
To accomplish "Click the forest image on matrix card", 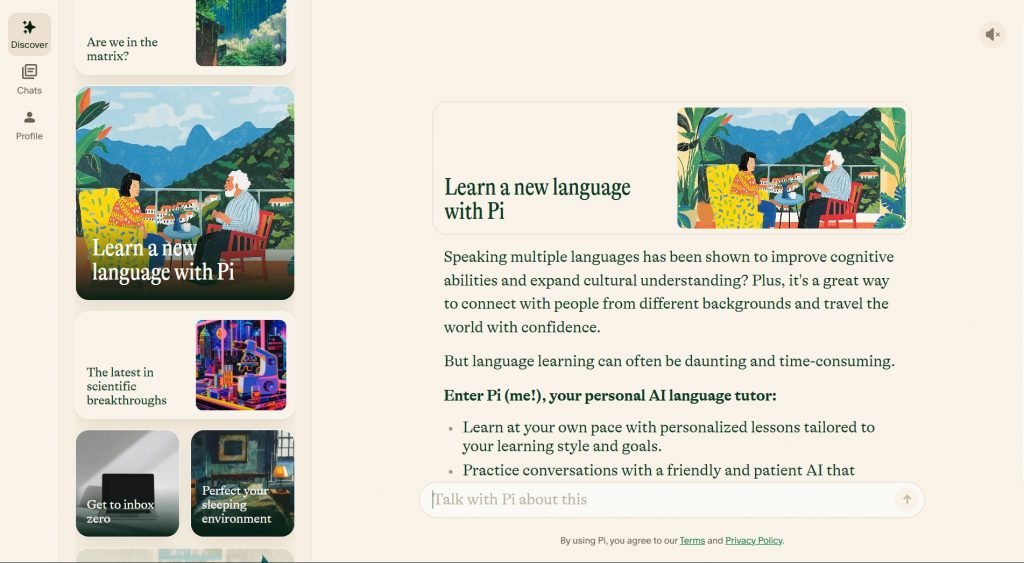I will [x=240, y=32].
